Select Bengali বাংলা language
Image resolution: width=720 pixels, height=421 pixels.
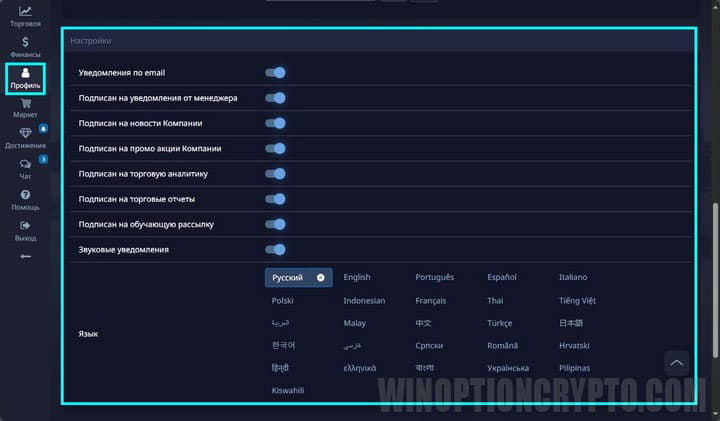[x=424, y=368]
